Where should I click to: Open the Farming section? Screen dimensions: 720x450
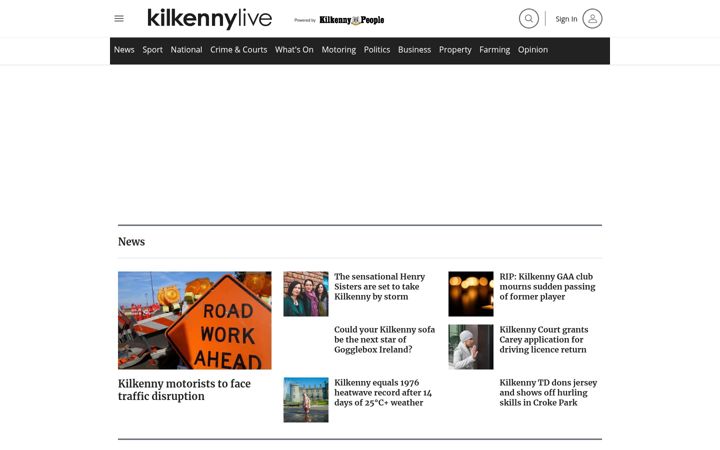pos(495,50)
